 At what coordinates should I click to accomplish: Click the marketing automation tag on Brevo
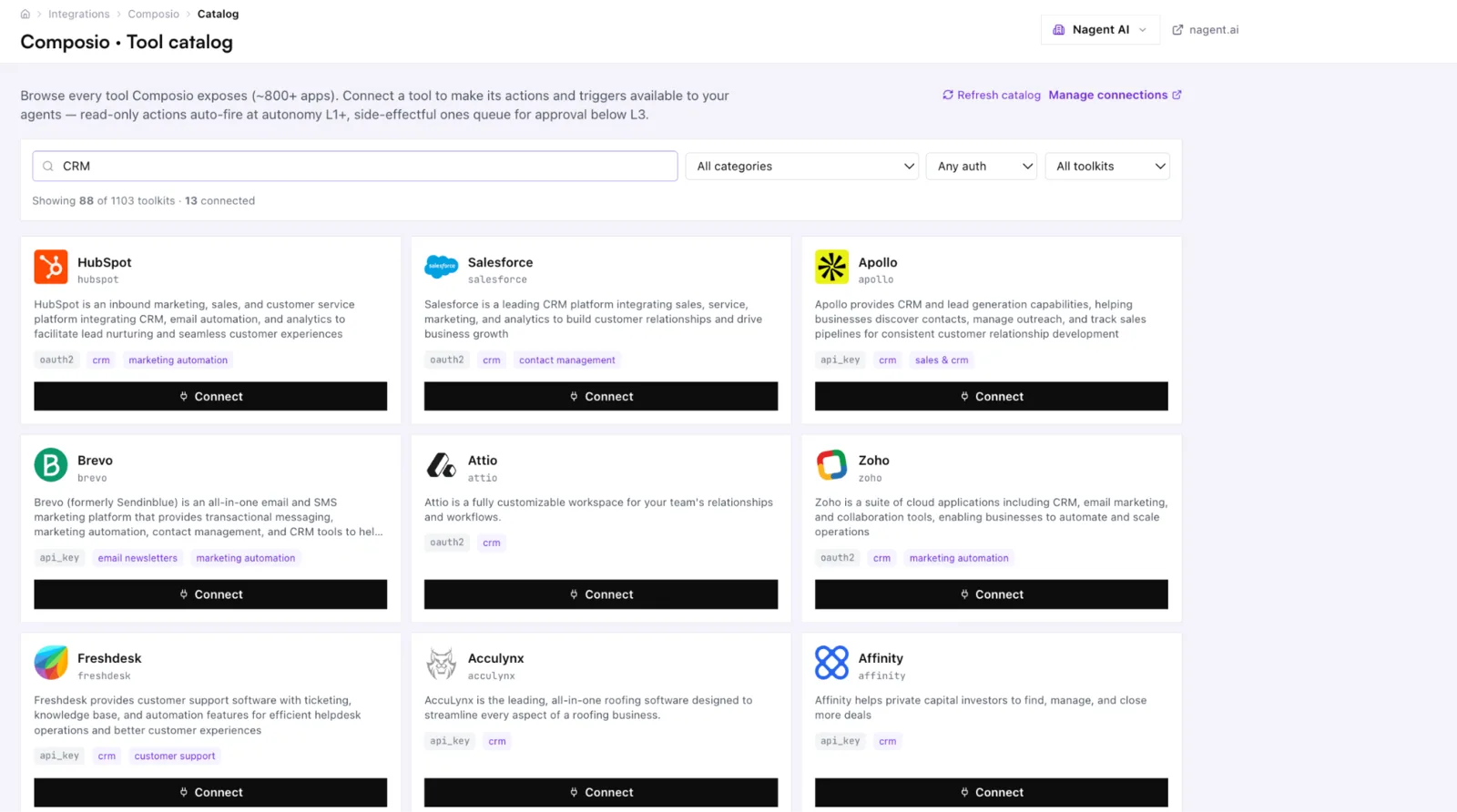246,558
